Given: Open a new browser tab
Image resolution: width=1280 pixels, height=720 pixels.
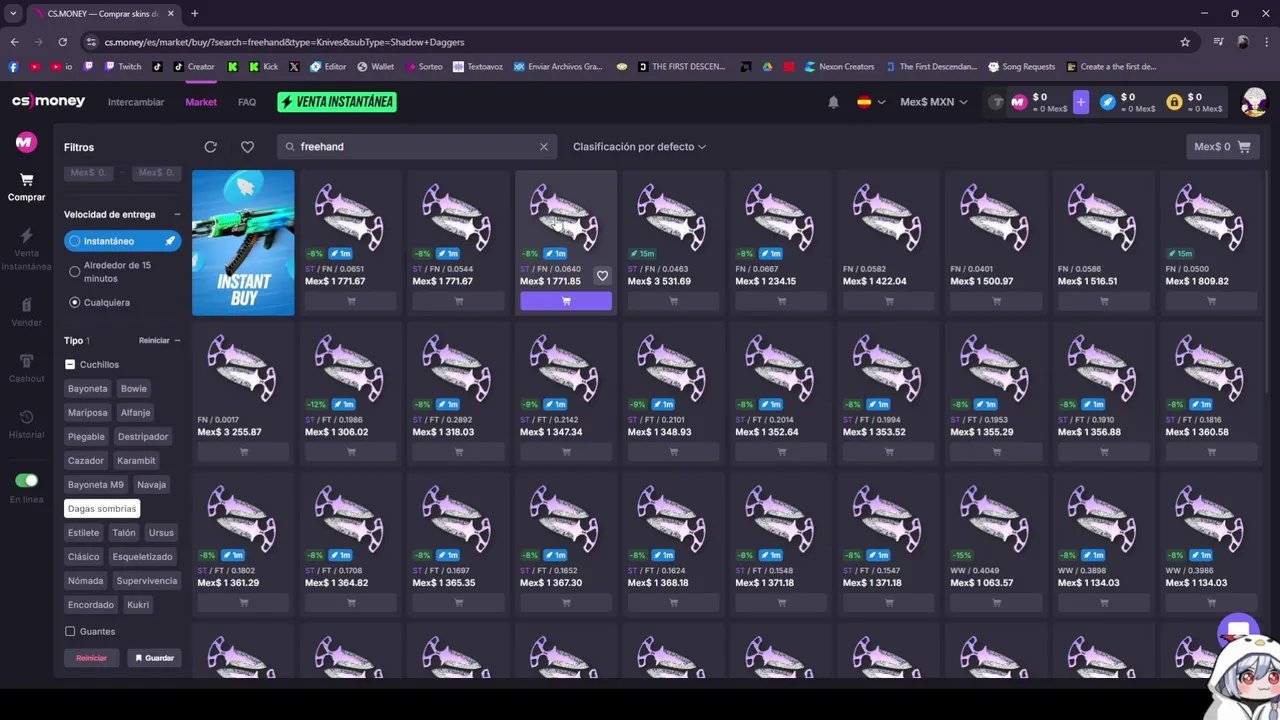Looking at the screenshot, I should (194, 14).
